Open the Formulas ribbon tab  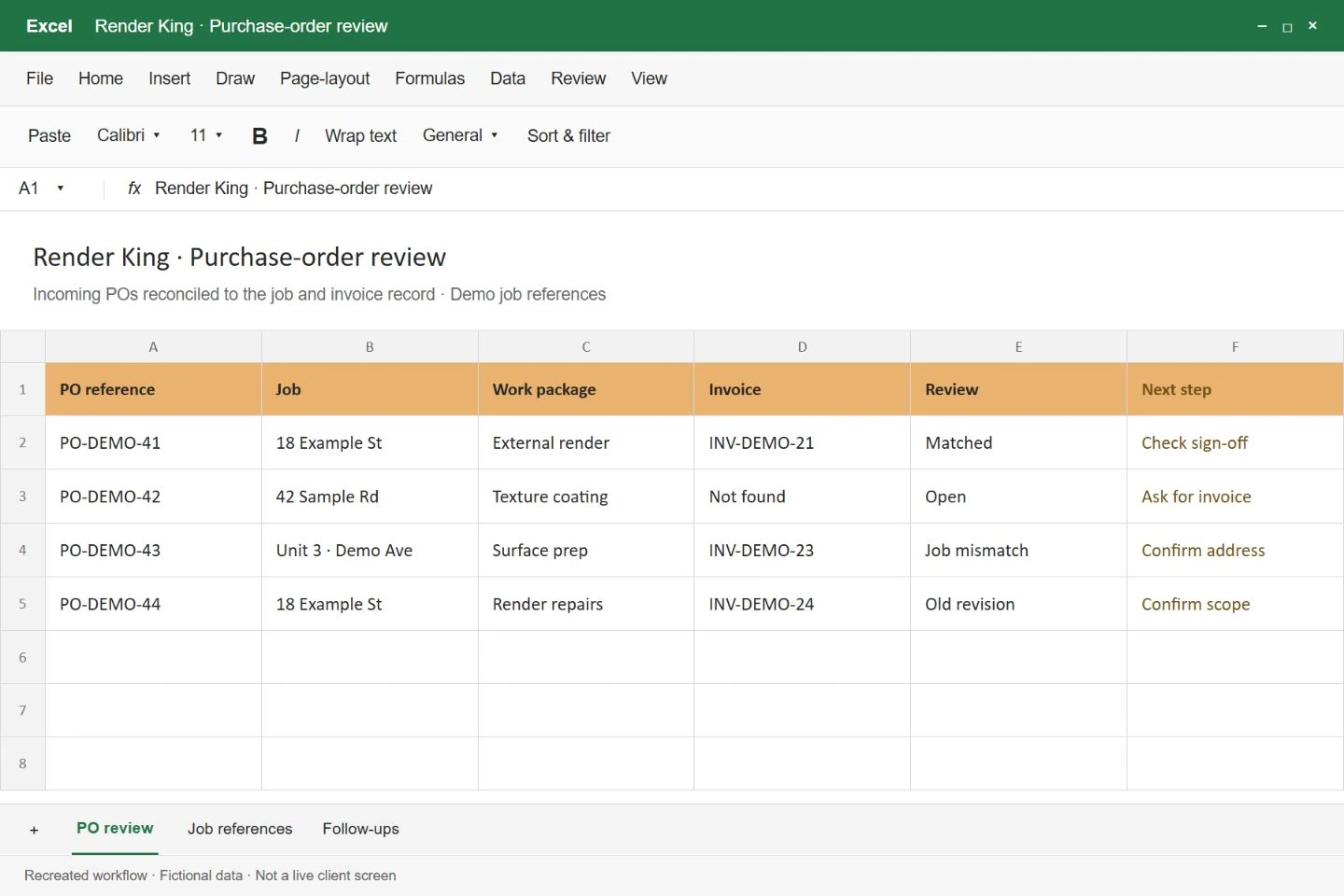tap(429, 78)
